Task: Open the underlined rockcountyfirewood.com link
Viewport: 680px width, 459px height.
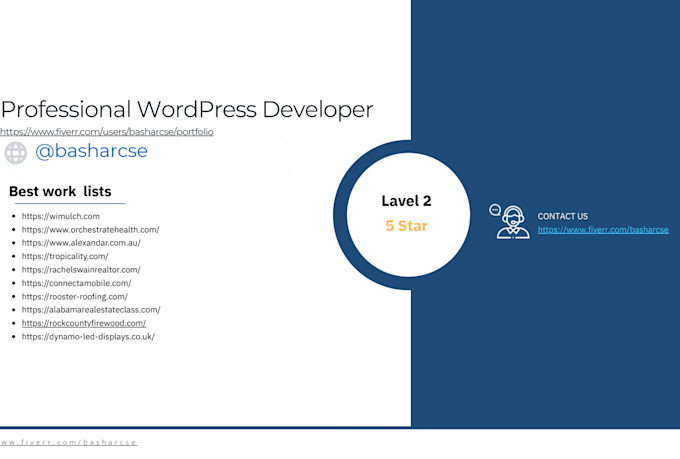Action: (84, 323)
